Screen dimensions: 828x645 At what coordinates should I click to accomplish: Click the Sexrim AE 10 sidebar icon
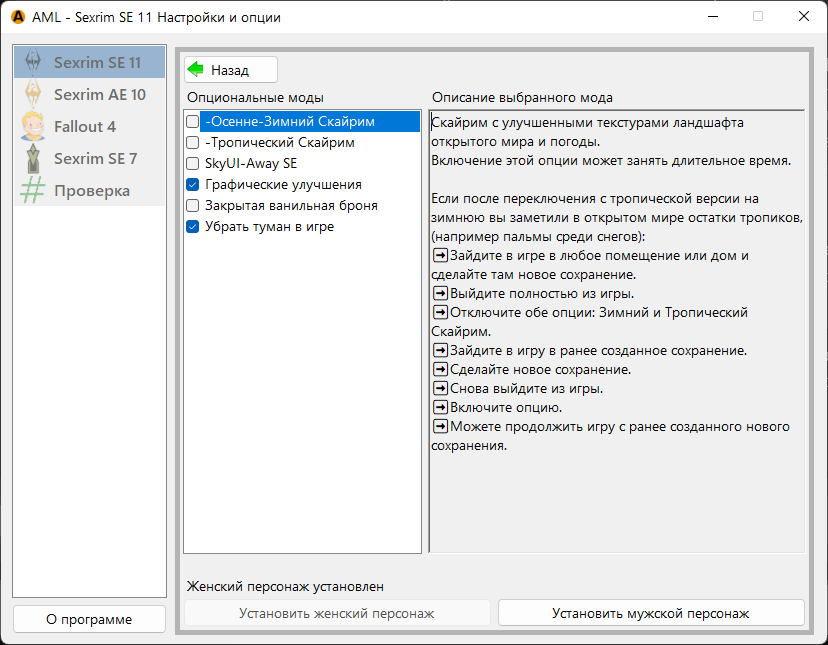(x=33, y=94)
